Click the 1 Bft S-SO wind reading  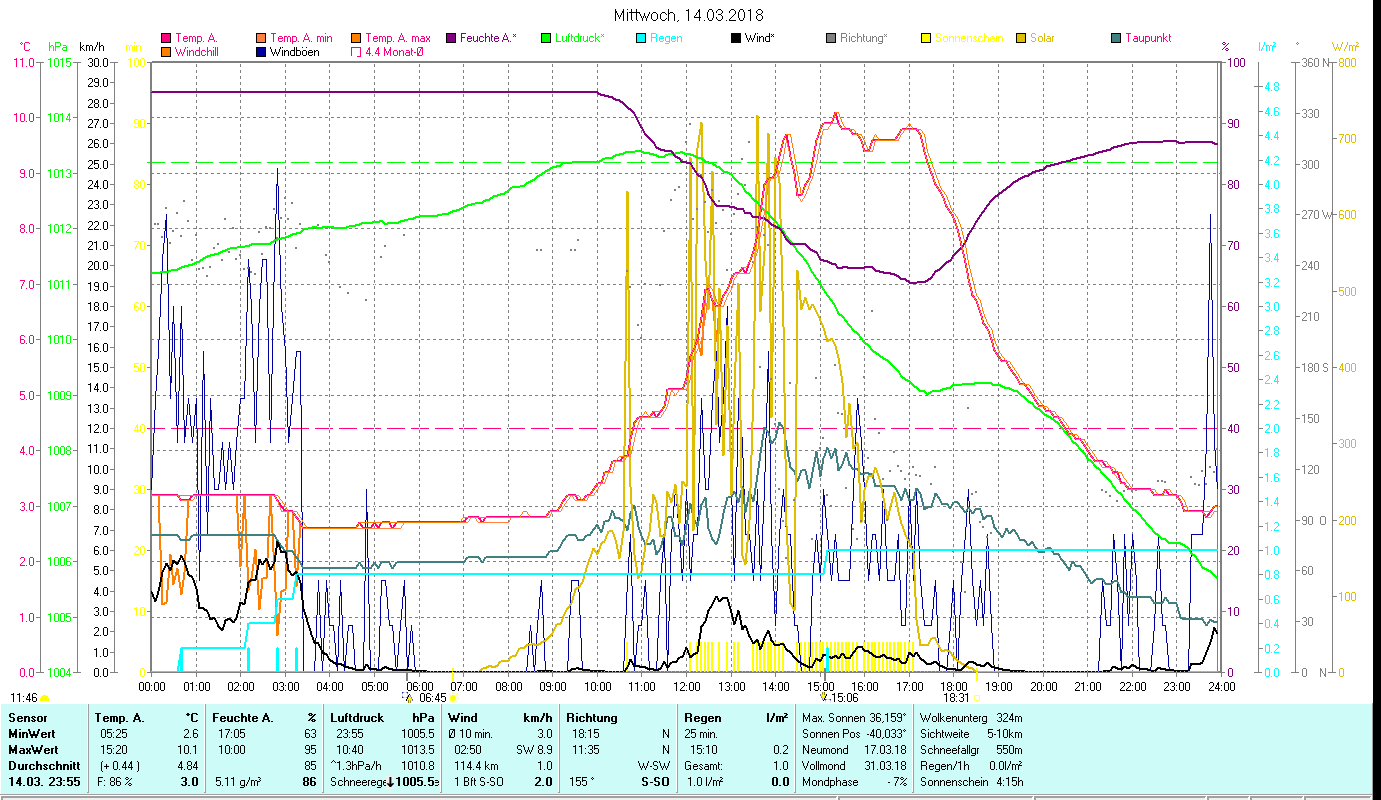tap(480, 782)
